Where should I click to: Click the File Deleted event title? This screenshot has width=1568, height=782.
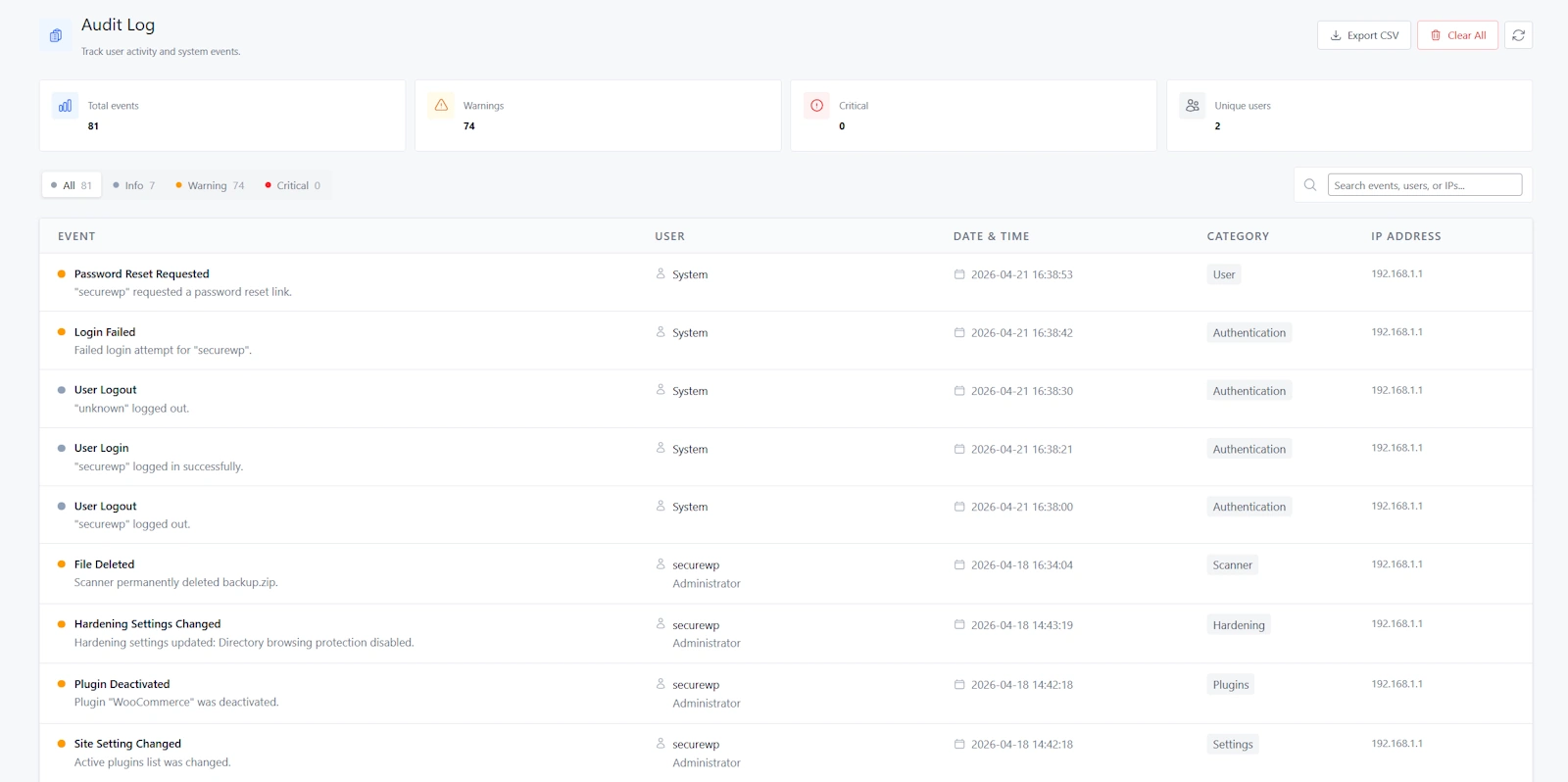point(105,564)
